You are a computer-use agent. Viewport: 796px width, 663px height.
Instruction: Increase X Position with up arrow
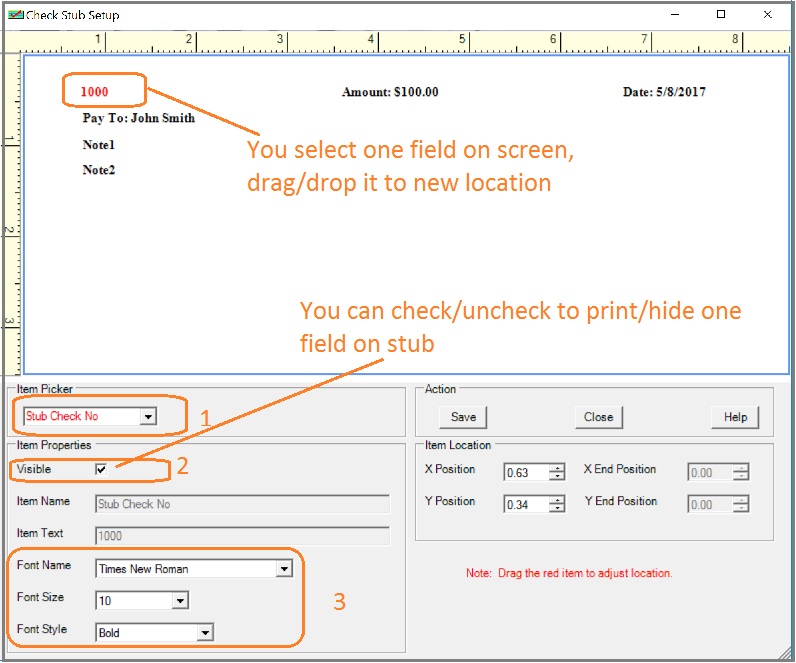tap(557, 468)
